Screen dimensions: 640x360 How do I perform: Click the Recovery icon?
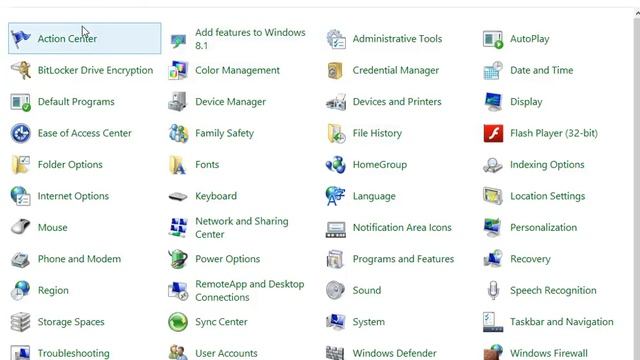[x=493, y=259]
